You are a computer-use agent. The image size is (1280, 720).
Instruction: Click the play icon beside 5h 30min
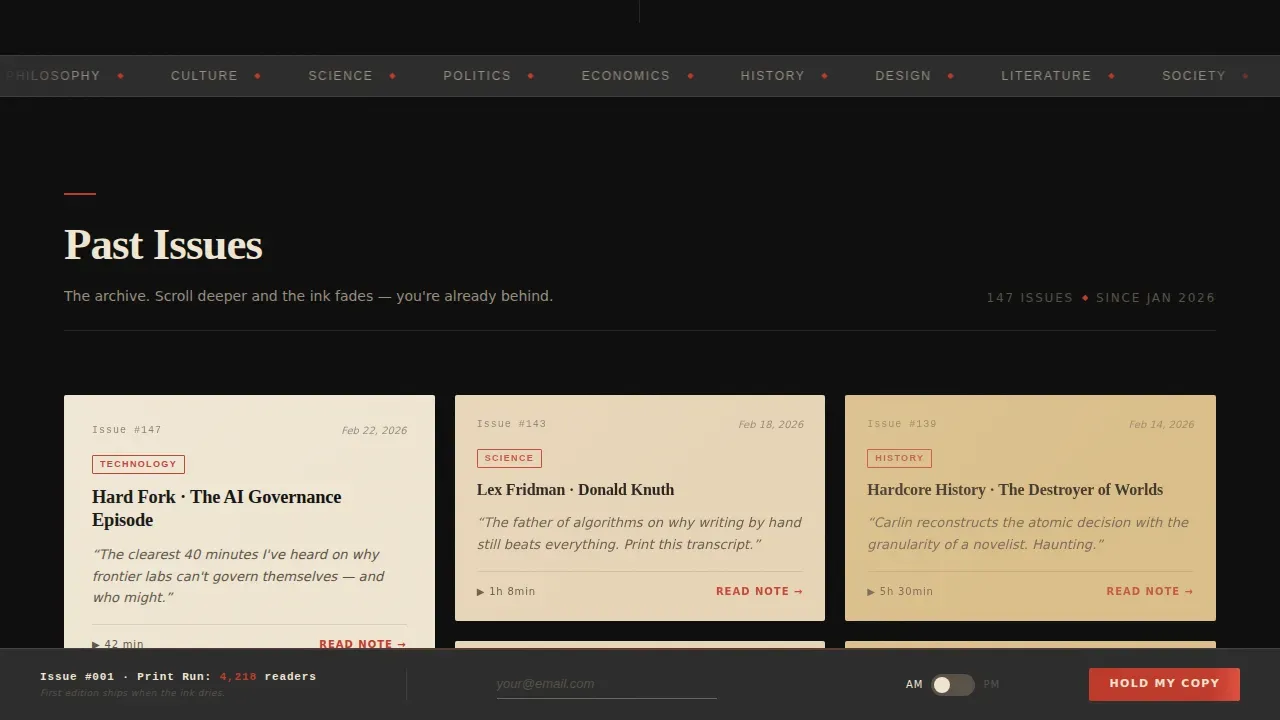click(x=871, y=592)
